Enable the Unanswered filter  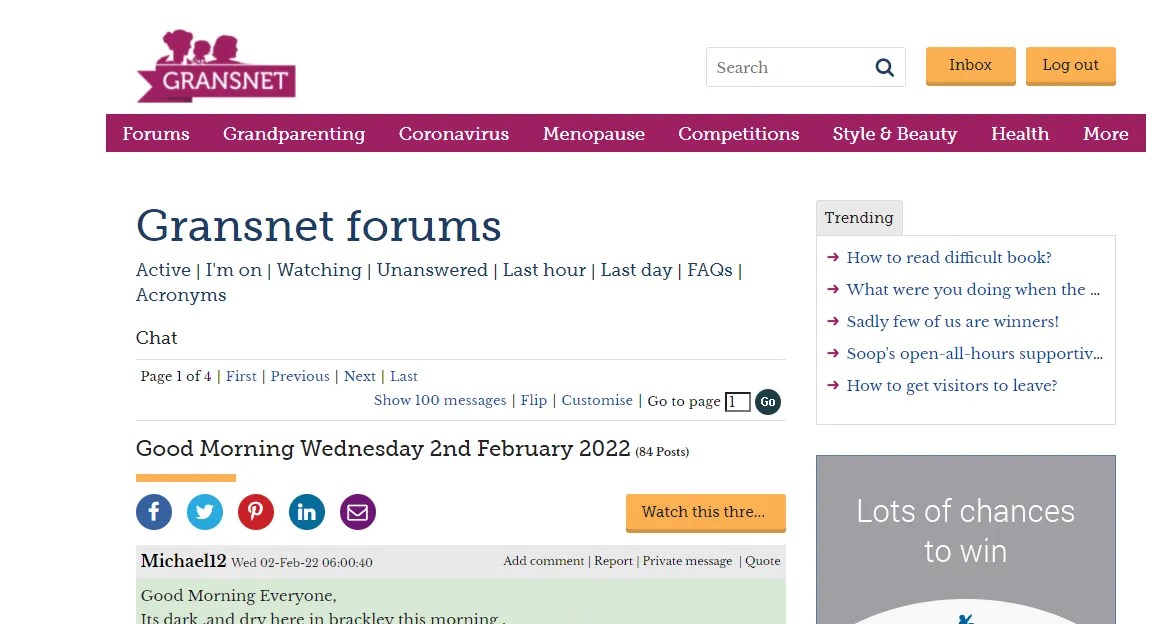[x=432, y=270]
